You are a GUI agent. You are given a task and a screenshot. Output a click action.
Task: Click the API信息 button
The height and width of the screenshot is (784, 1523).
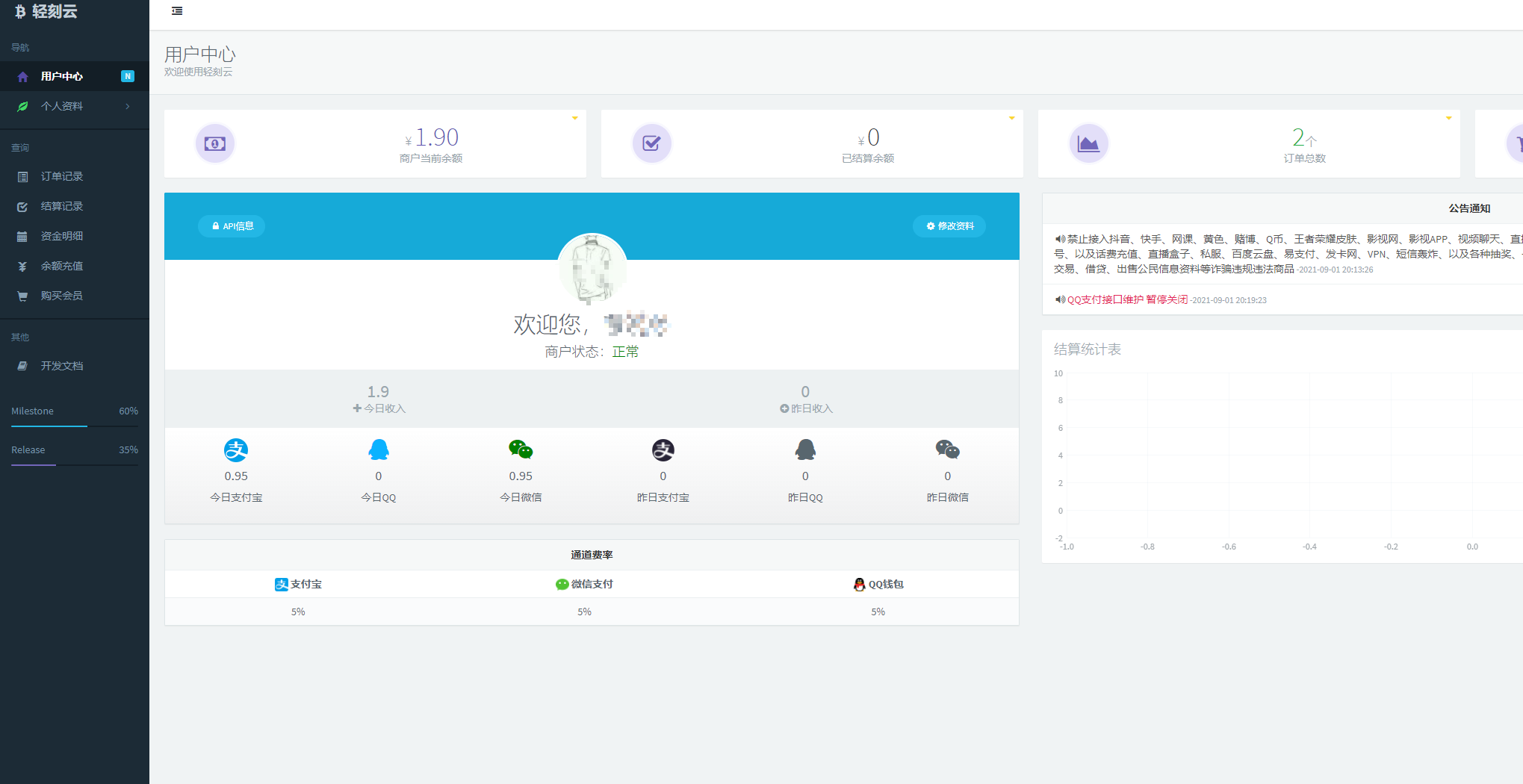232,226
